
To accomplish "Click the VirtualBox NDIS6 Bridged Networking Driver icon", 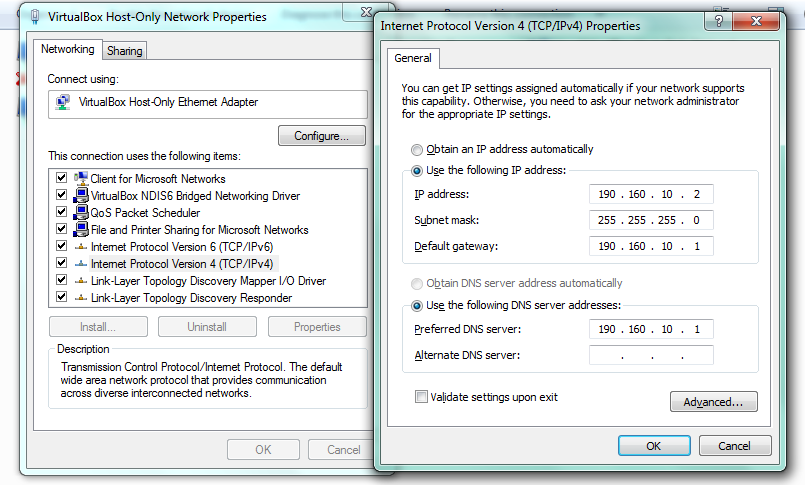I will point(81,195).
